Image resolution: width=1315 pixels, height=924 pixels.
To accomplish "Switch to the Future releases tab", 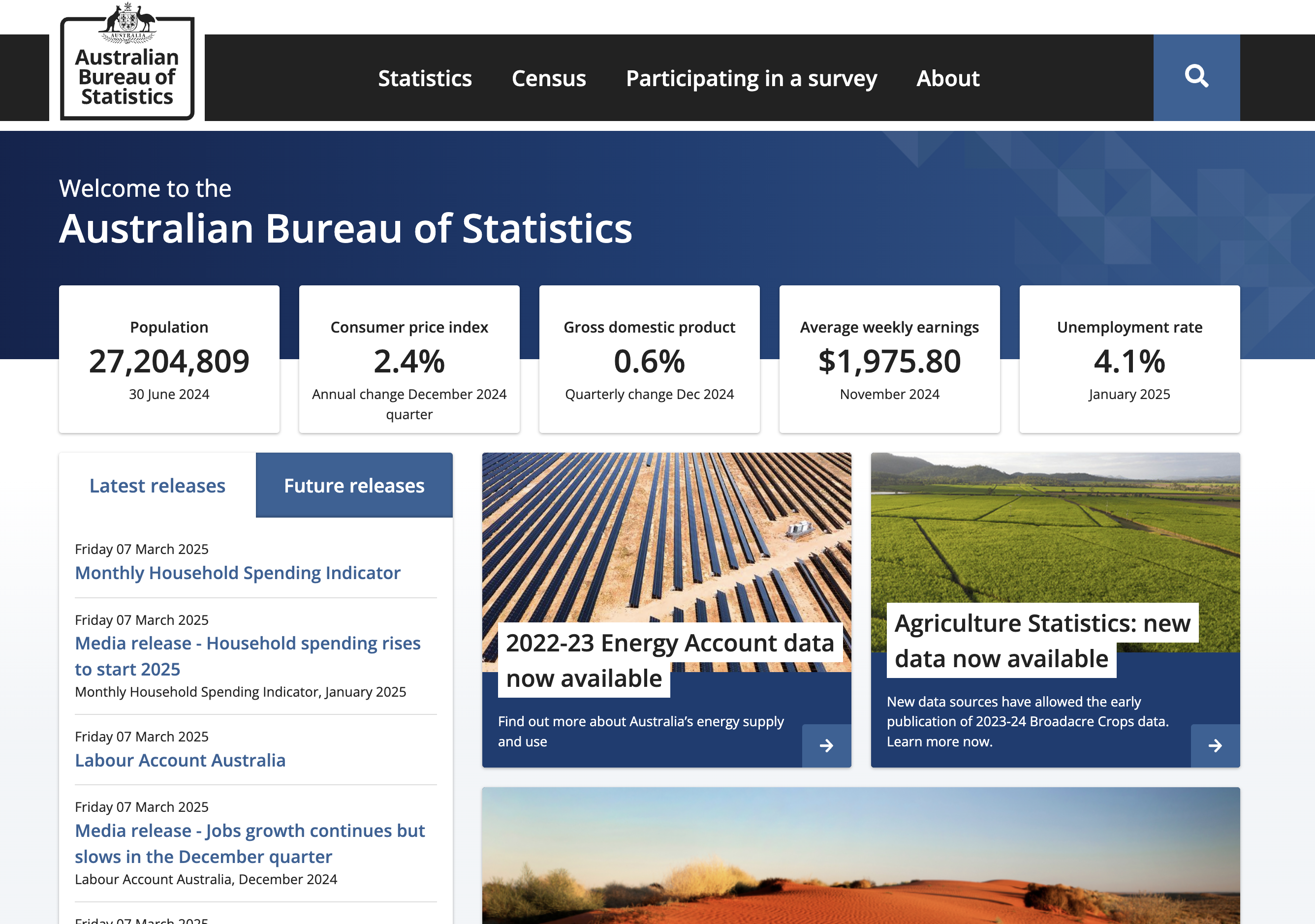I will pyautogui.click(x=354, y=486).
